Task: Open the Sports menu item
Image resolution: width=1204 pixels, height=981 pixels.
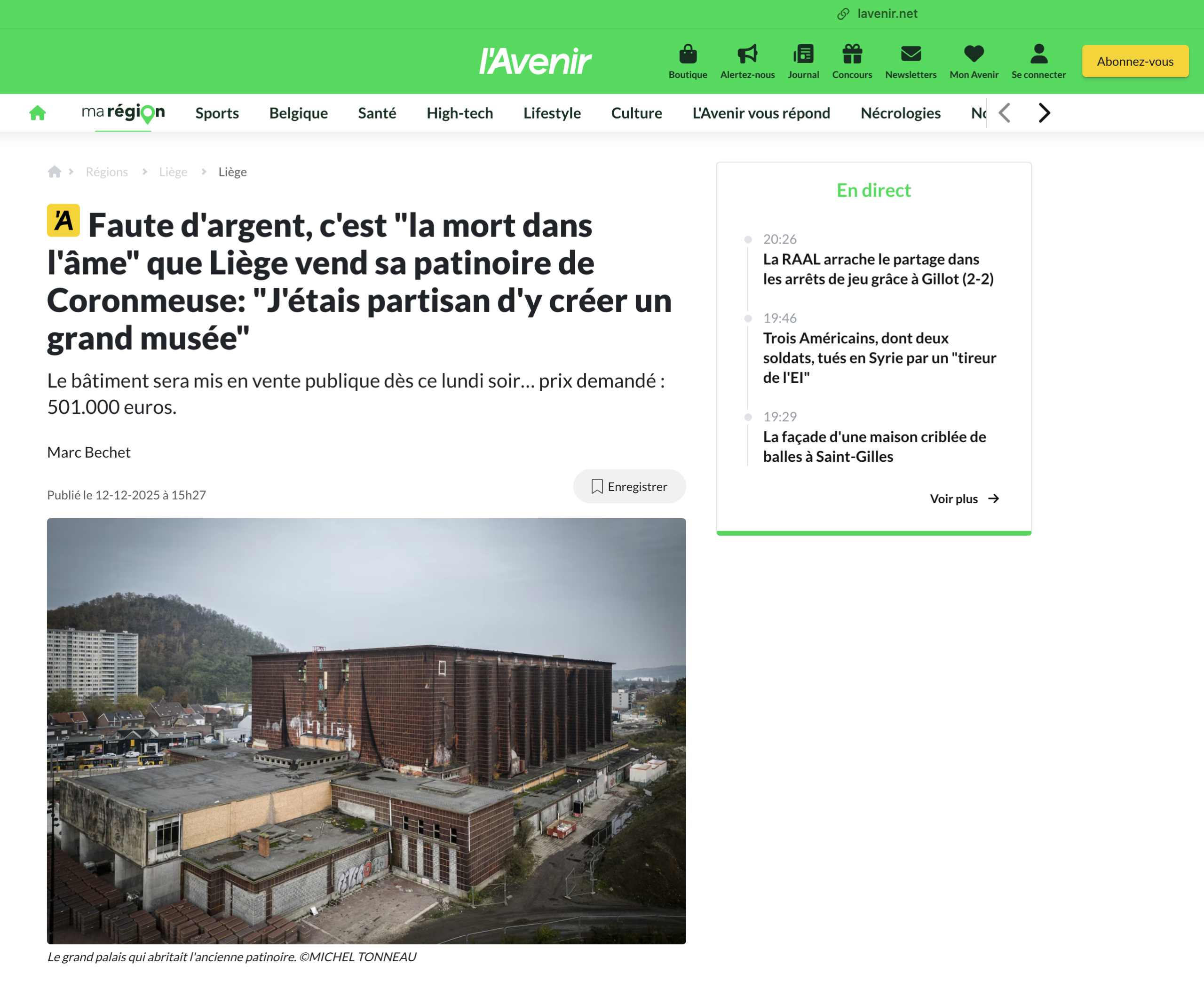Action: (x=217, y=113)
